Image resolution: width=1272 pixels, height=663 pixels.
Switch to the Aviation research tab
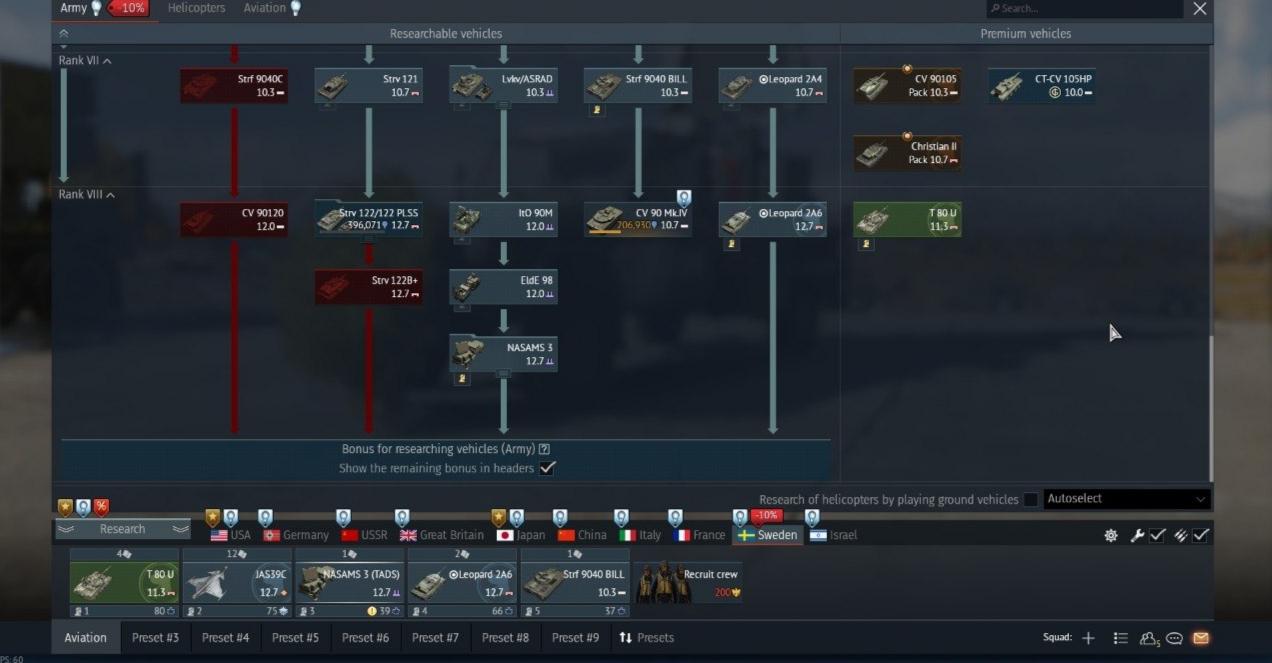264,8
